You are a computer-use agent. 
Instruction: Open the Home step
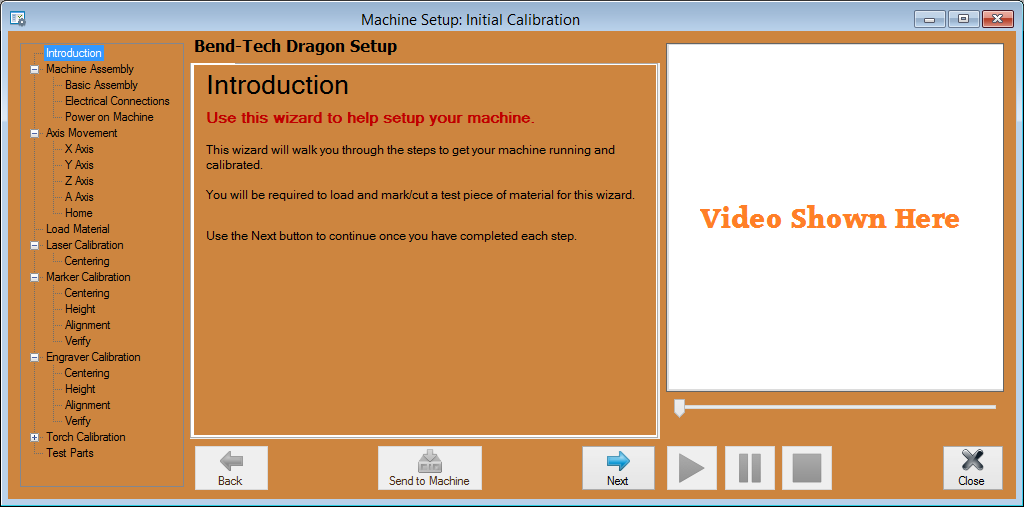pyautogui.click(x=78, y=213)
